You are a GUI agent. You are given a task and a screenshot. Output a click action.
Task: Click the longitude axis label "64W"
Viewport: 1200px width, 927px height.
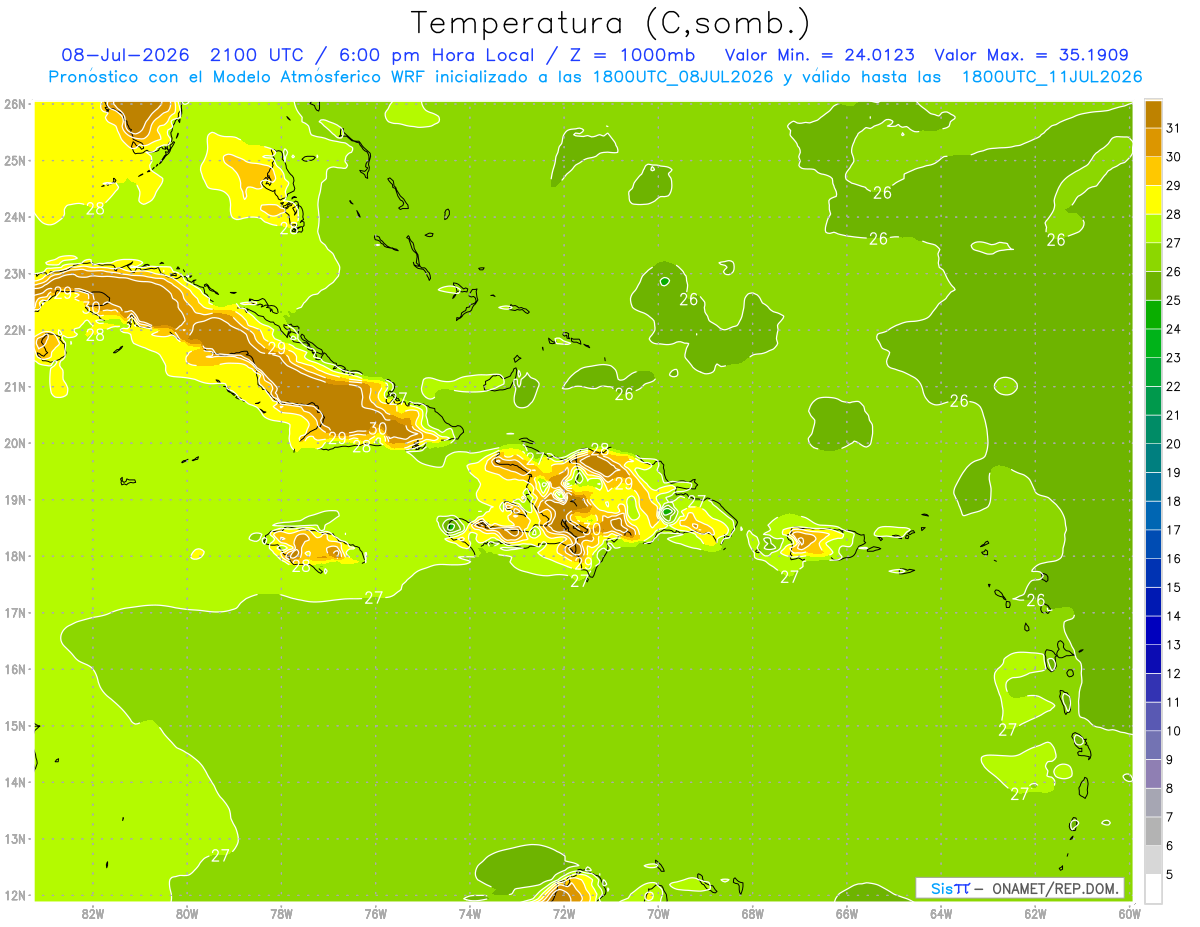tap(940, 912)
